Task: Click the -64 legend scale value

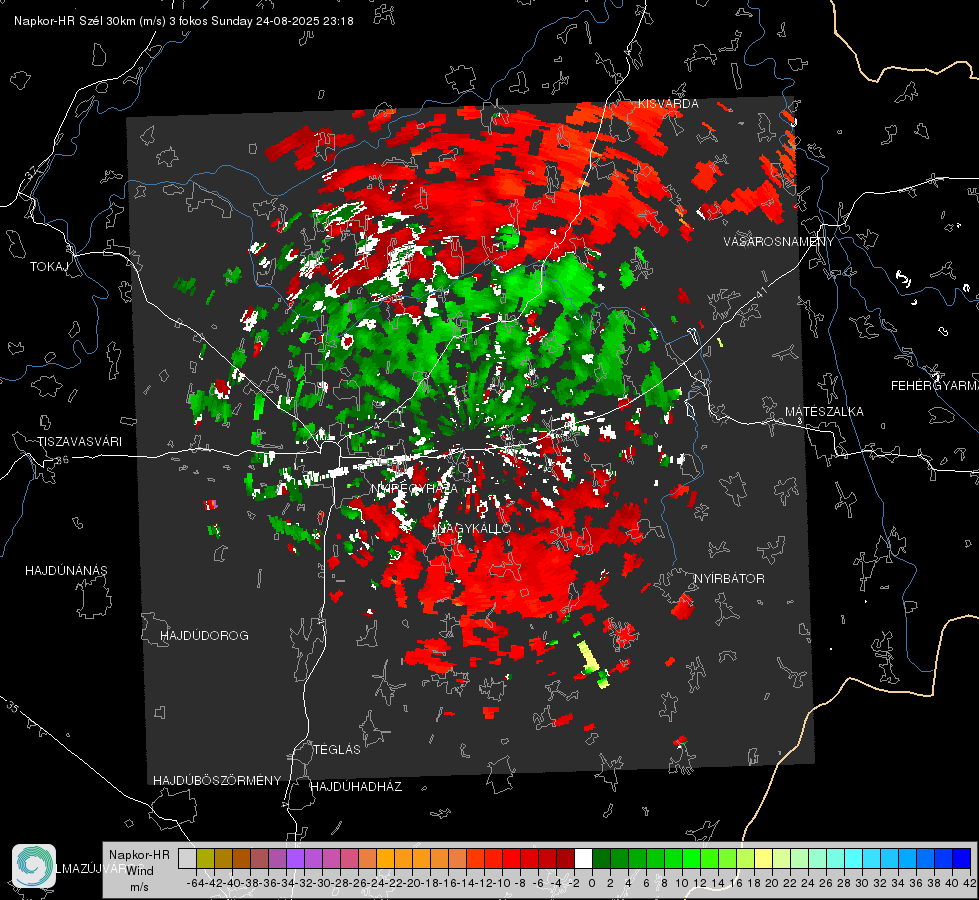Action: [195, 883]
